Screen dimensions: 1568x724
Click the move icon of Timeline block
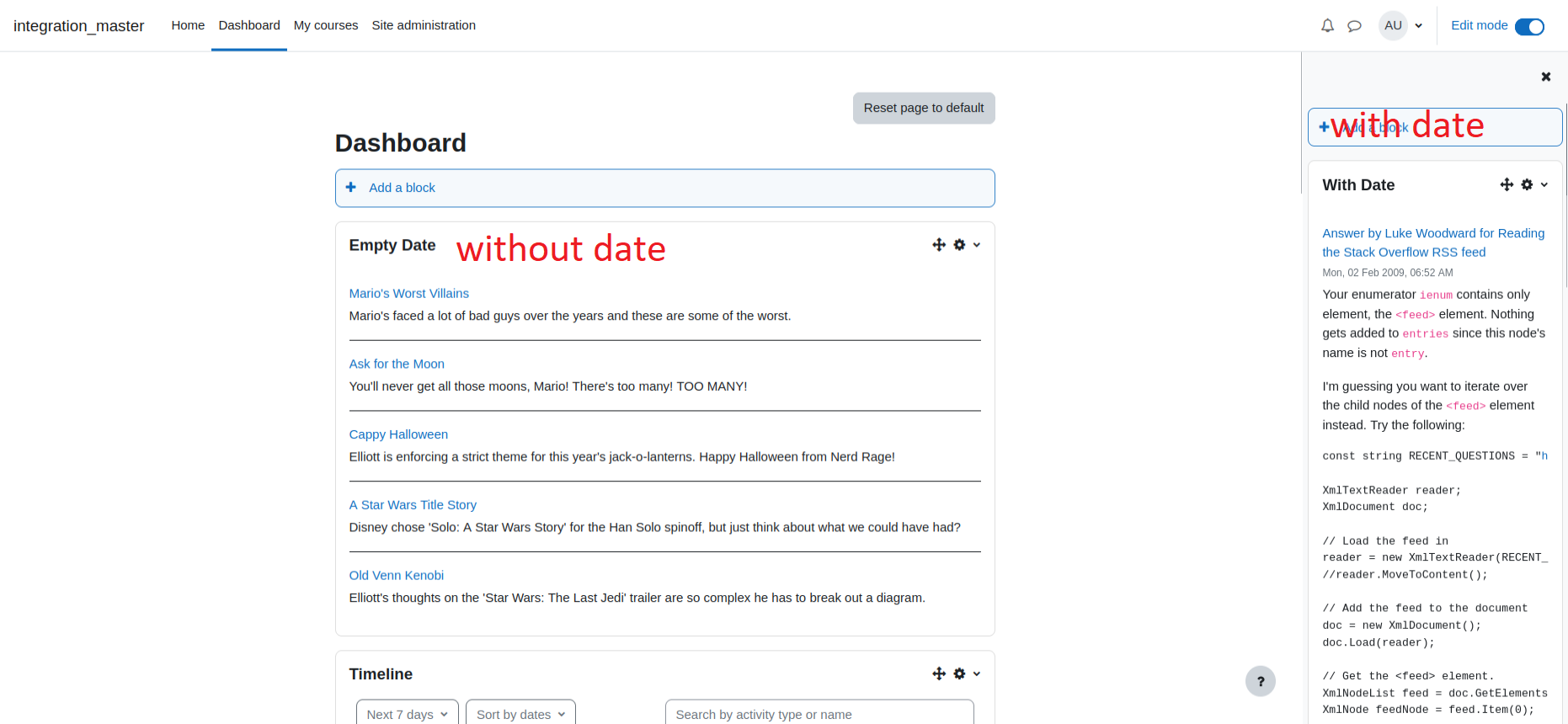[939, 673]
